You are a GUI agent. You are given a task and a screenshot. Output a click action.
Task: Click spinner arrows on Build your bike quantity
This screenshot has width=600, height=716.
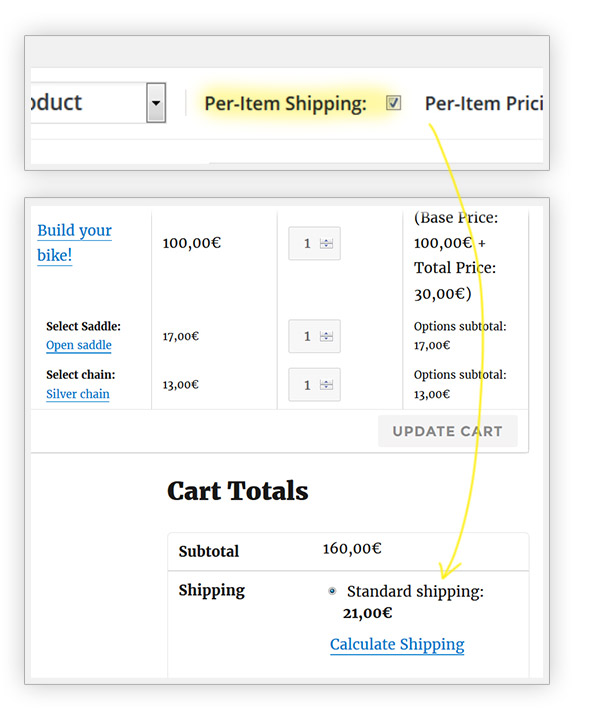[x=326, y=243]
